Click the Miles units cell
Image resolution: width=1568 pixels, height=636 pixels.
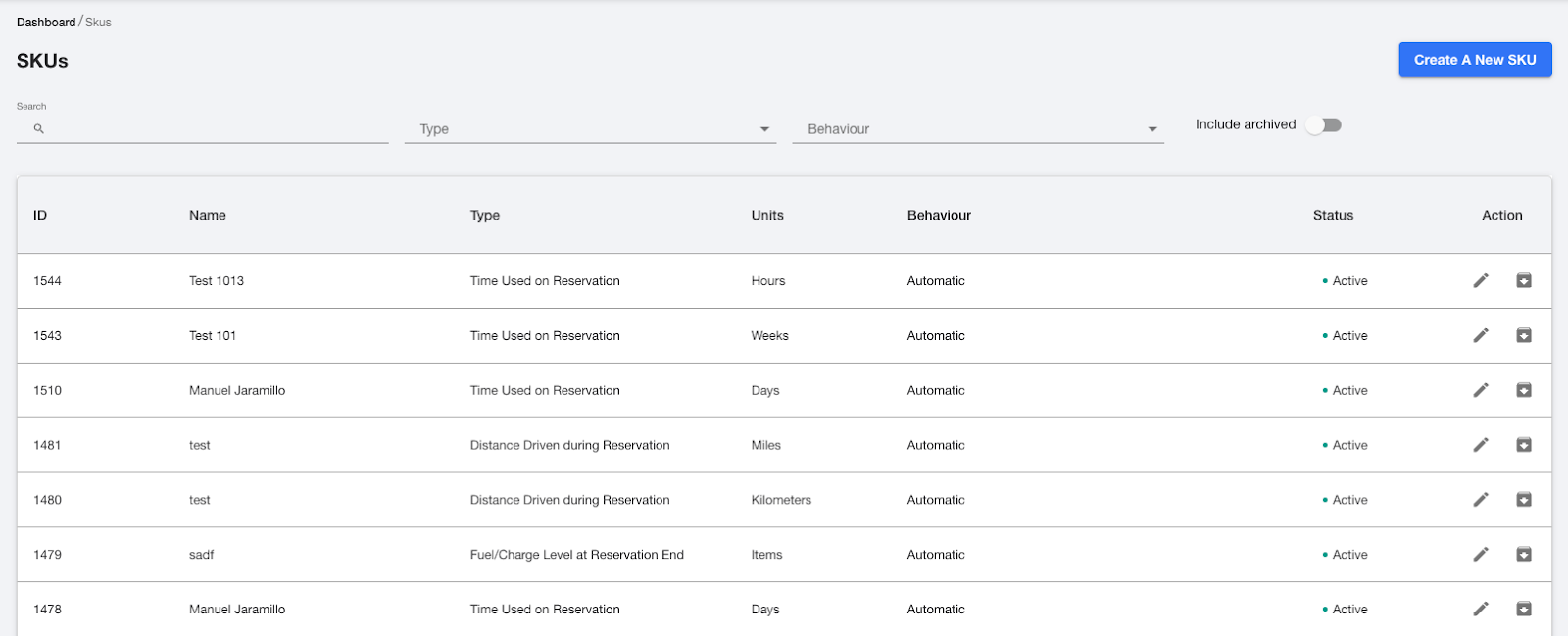[x=765, y=445]
